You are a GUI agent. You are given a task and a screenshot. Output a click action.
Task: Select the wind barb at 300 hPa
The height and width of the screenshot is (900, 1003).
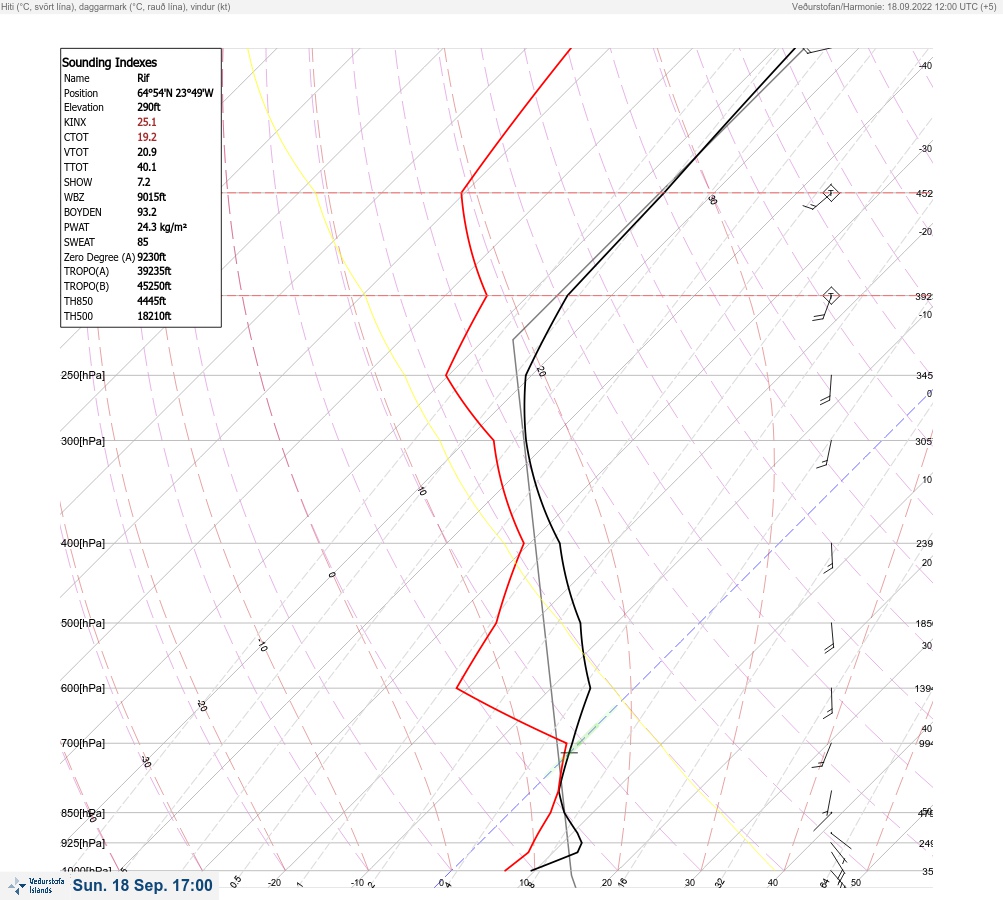[825, 454]
